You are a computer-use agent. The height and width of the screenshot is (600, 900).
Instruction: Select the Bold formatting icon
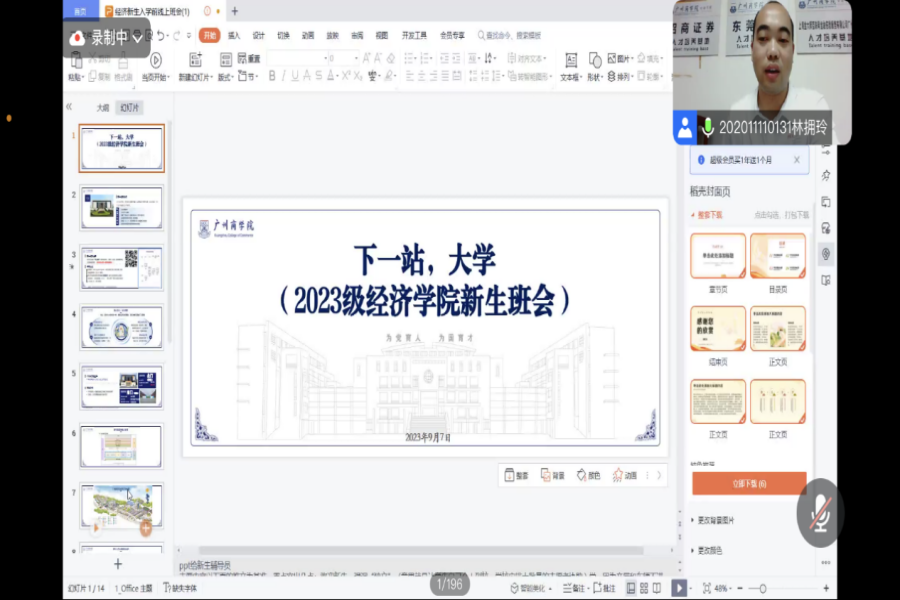pyautogui.click(x=272, y=76)
